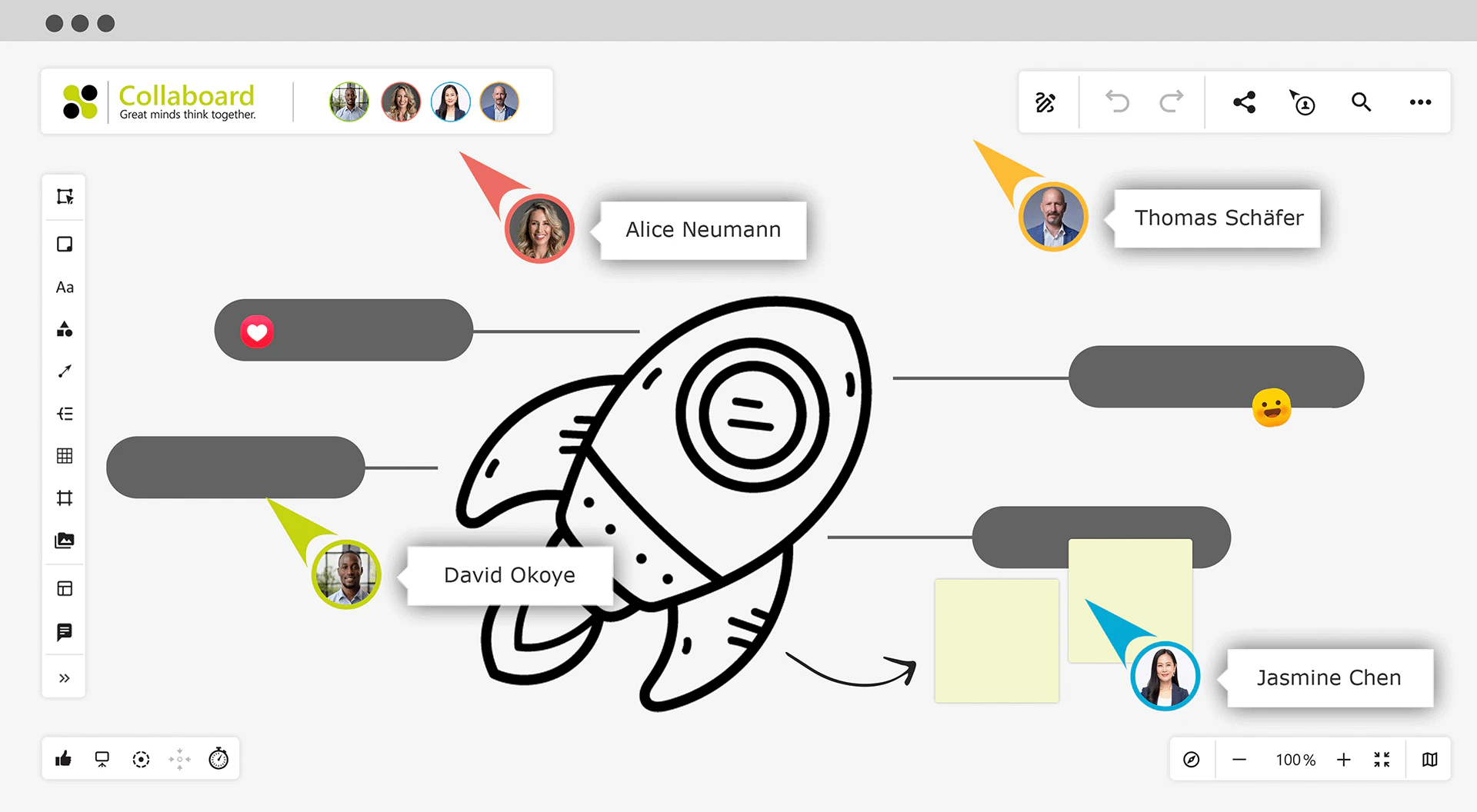Open the text tool labeled Aa
This screenshot has height=812, width=1477.
(64, 287)
